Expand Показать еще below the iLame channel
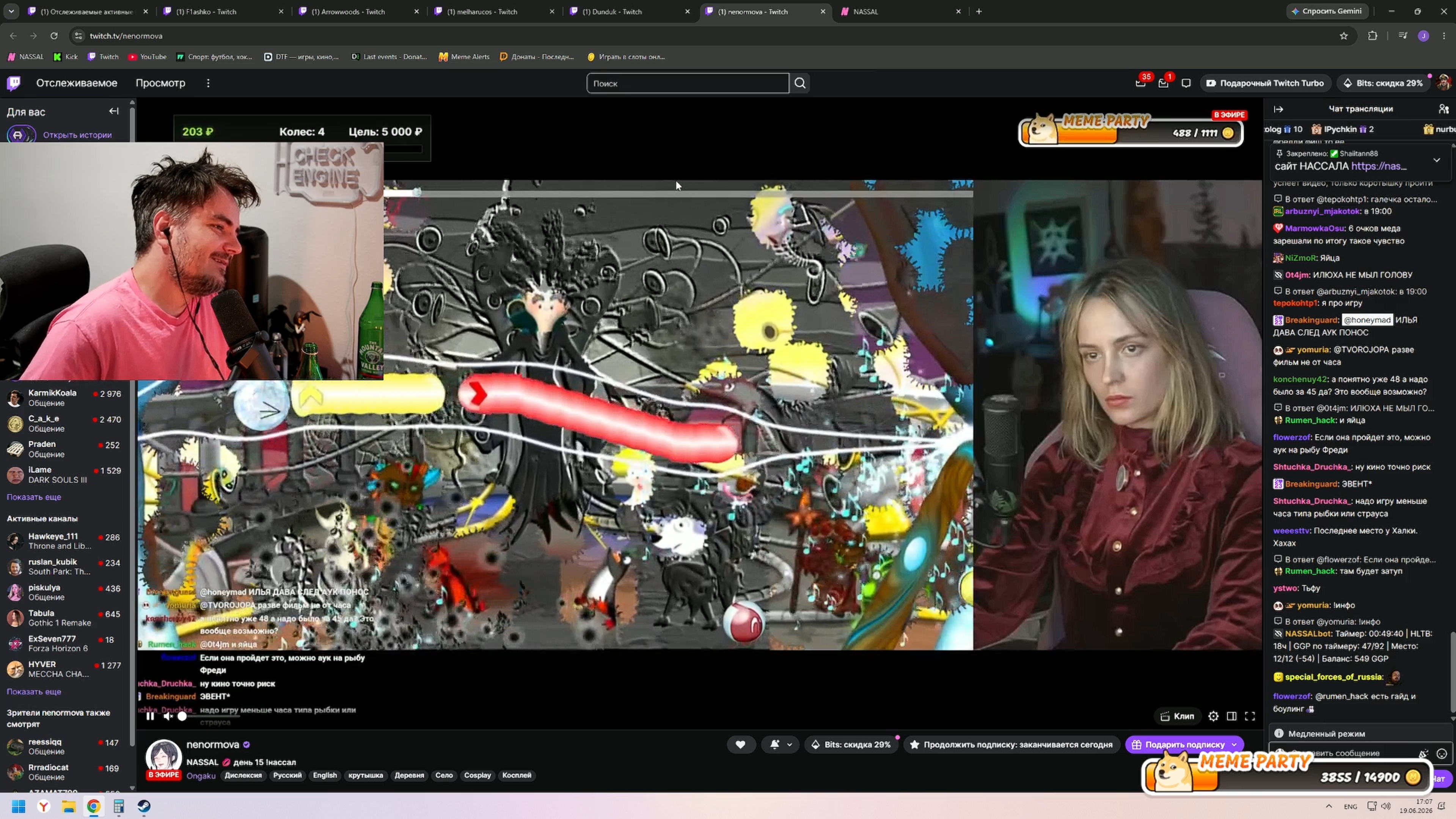The width and height of the screenshot is (1456, 819). click(34, 497)
